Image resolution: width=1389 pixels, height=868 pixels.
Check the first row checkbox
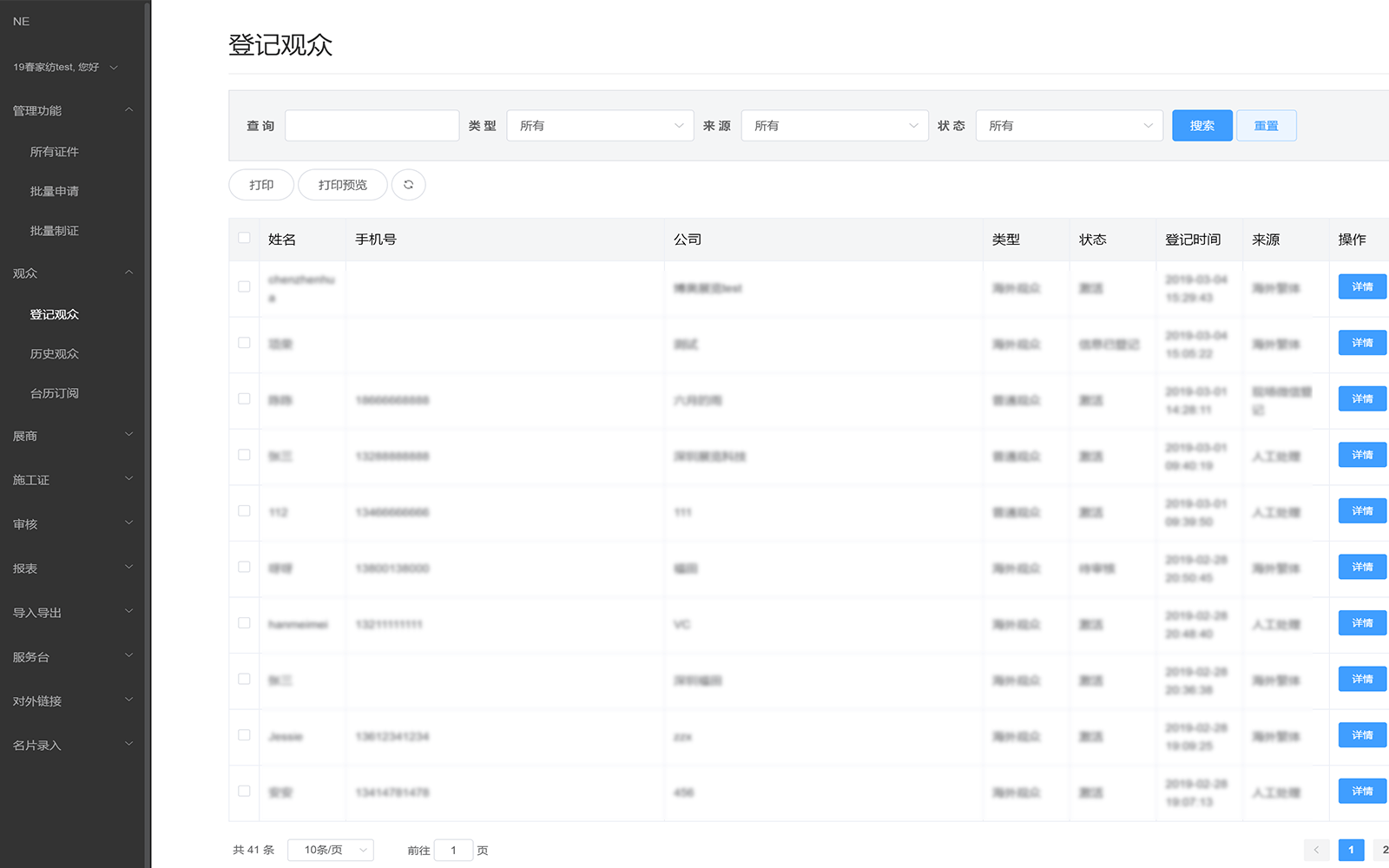click(x=244, y=286)
